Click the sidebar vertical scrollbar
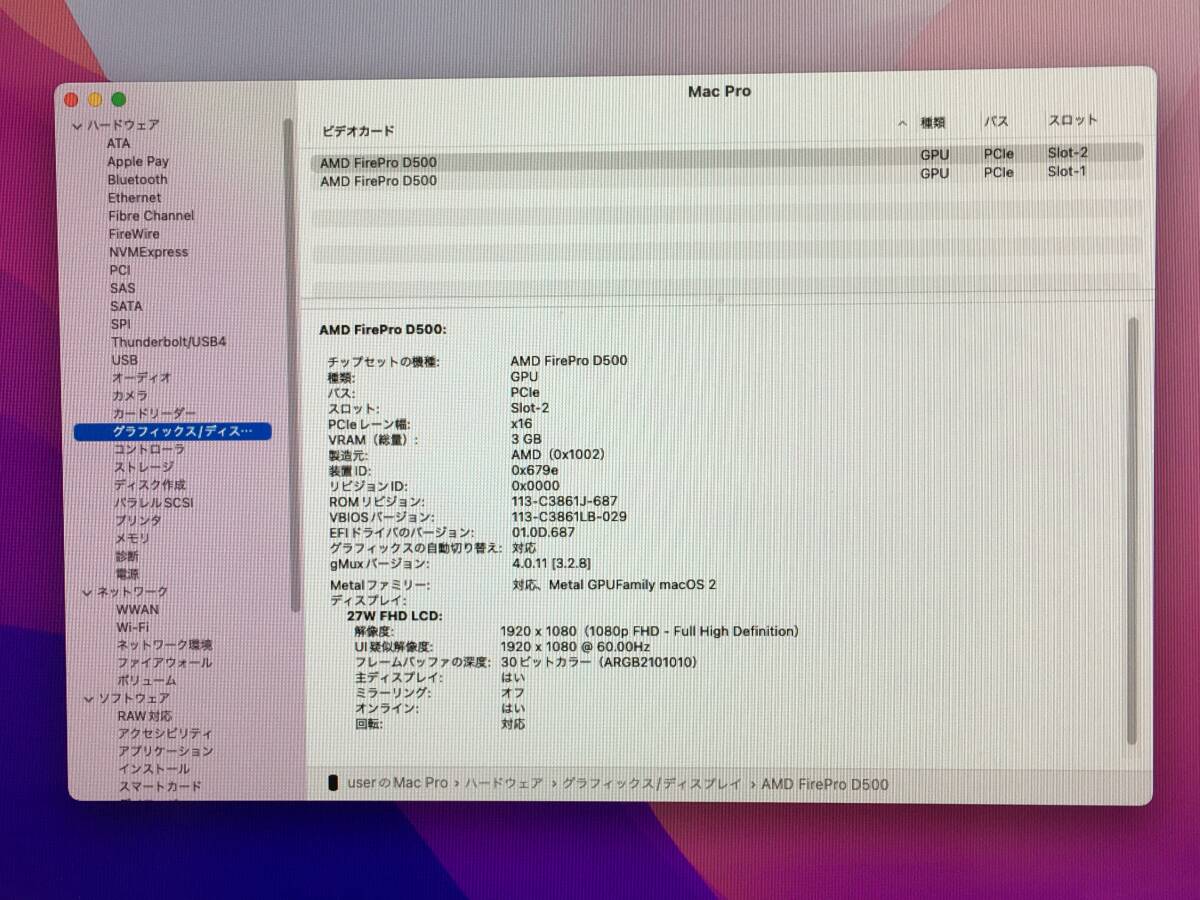 click(x=292, y=365)
